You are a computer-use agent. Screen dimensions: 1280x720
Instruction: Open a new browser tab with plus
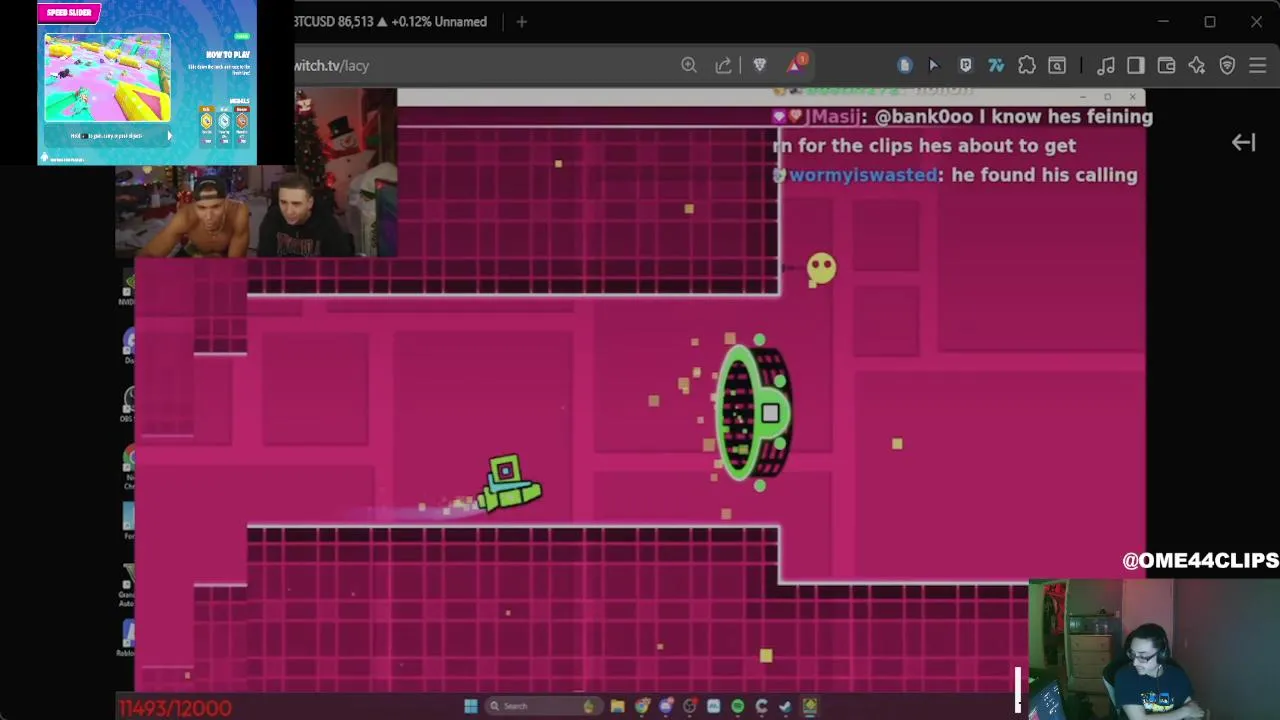[x=521, y=21]
